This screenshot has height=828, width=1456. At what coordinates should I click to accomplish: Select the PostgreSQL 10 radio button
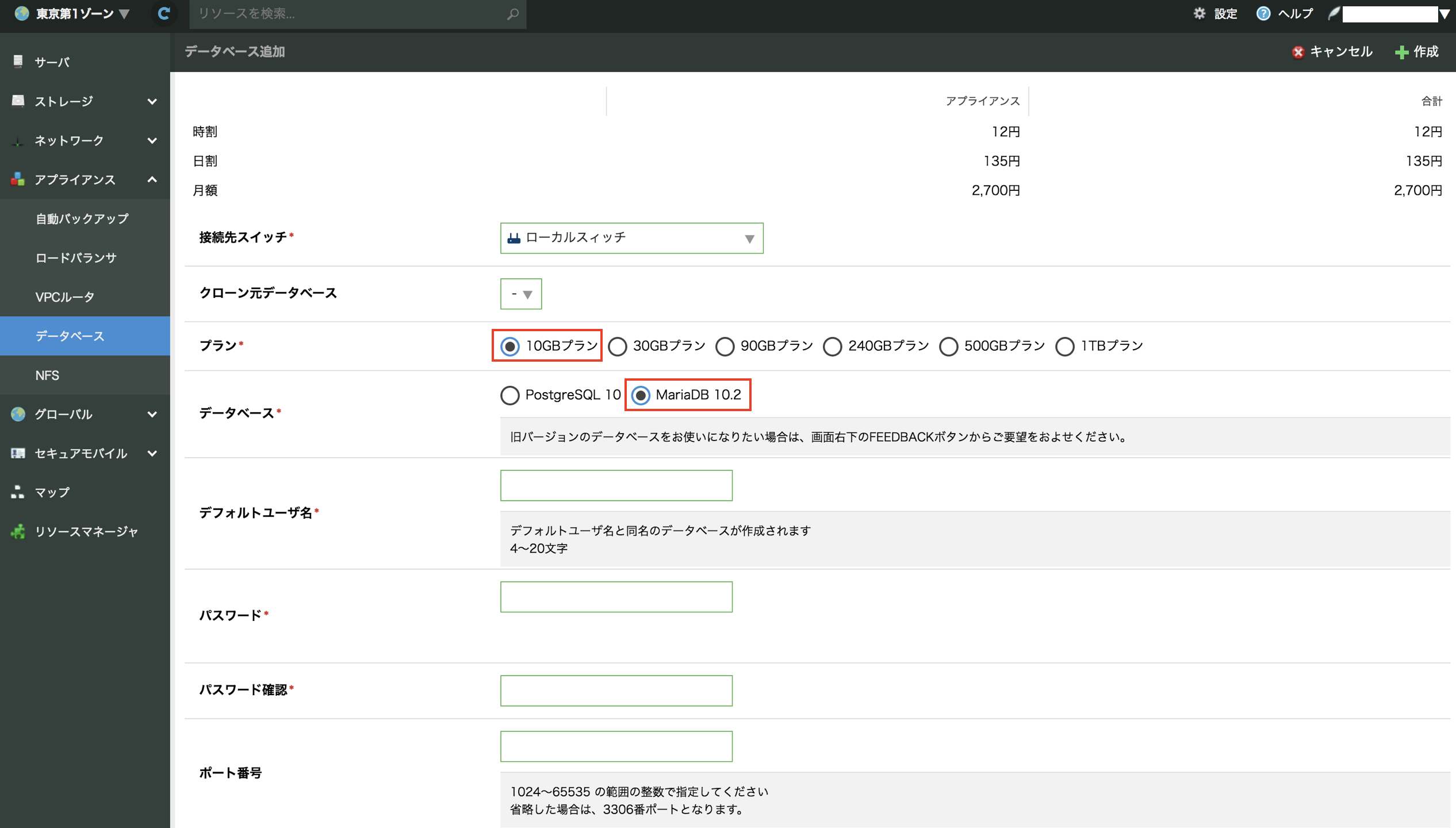(509, 396)
